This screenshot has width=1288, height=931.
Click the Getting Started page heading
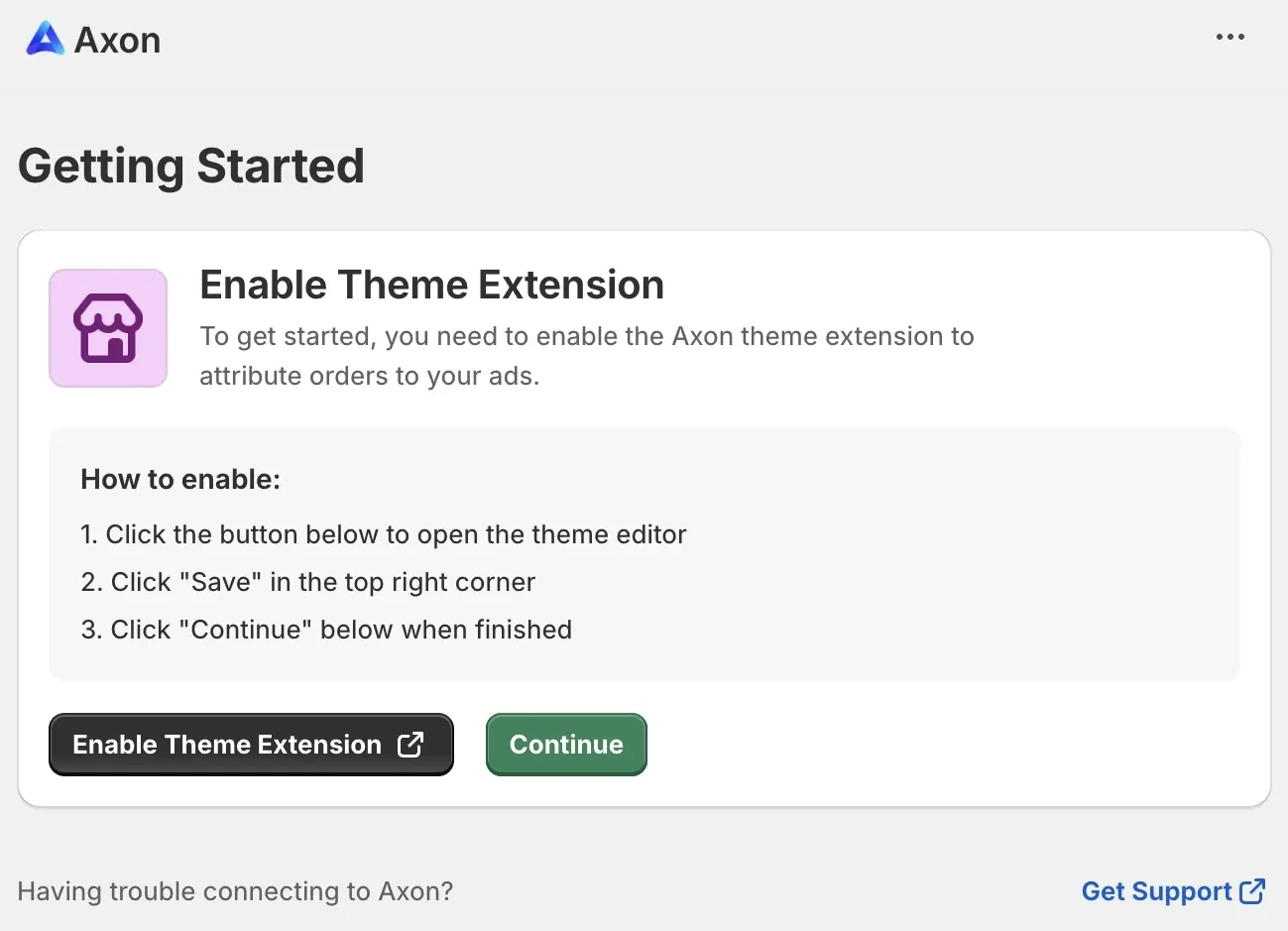[x=190, y=165]
